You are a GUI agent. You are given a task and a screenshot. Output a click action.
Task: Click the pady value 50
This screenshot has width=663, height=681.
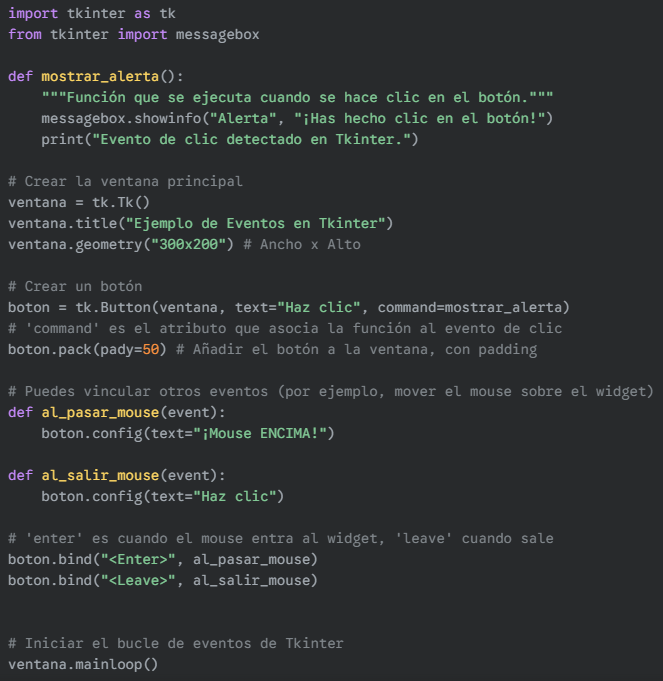151,350
